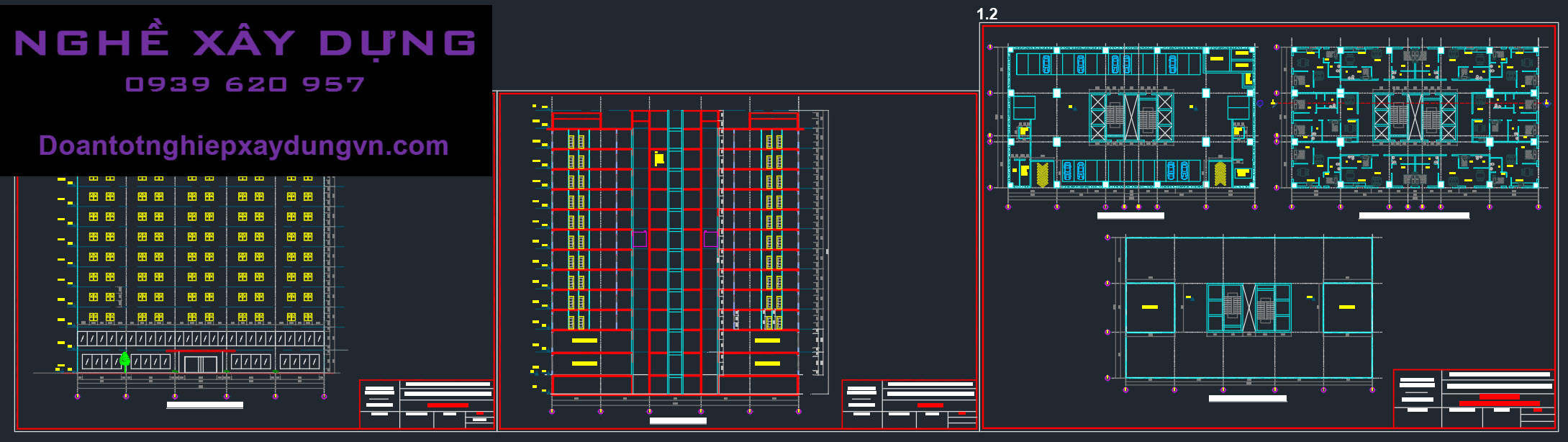Screen dimensions: 1568x442
Task: Click the yellow label in roof plan's left room
Action: pos(1150,307)
